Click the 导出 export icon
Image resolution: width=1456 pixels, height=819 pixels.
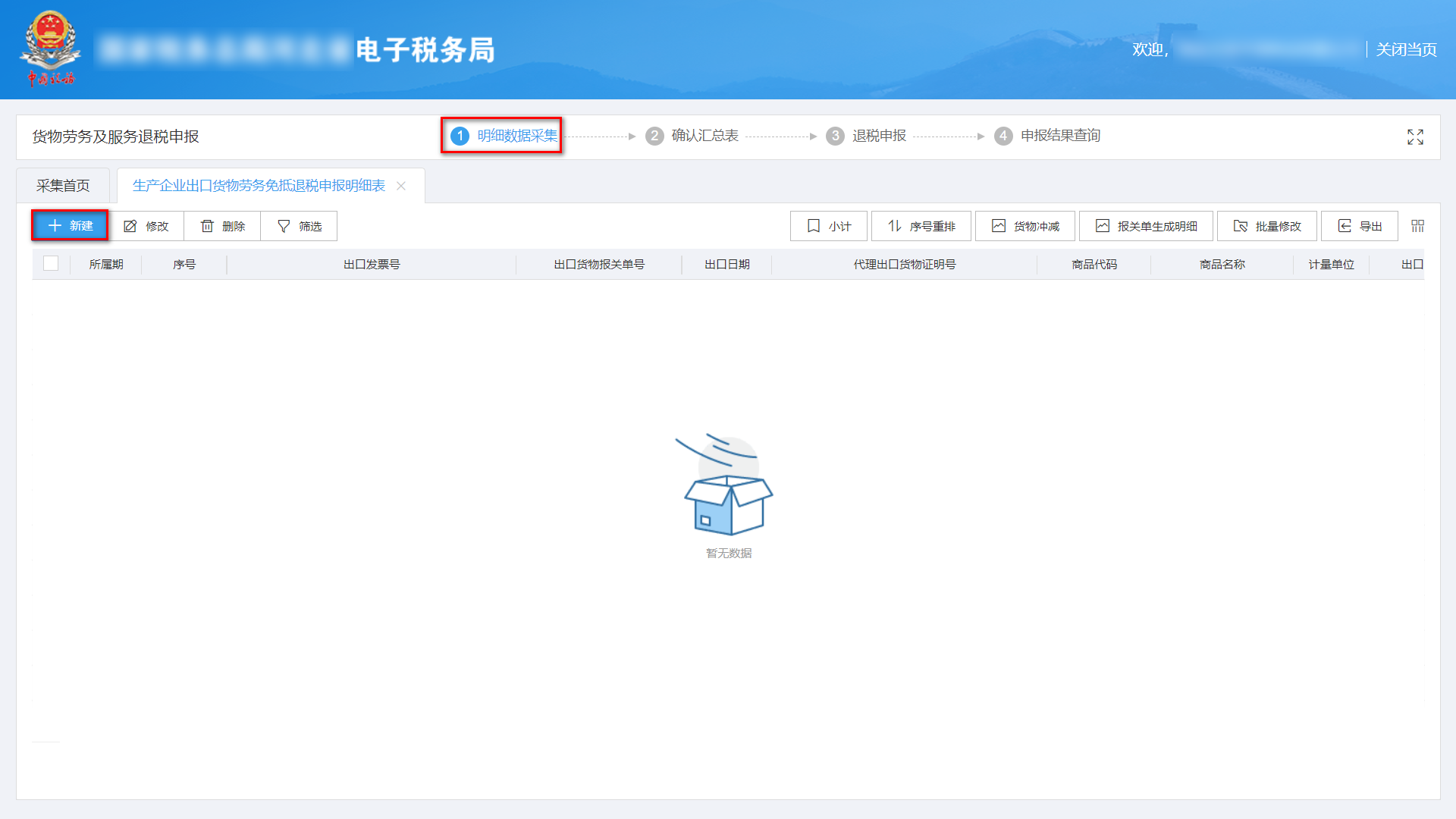(x=1344, y=225)
